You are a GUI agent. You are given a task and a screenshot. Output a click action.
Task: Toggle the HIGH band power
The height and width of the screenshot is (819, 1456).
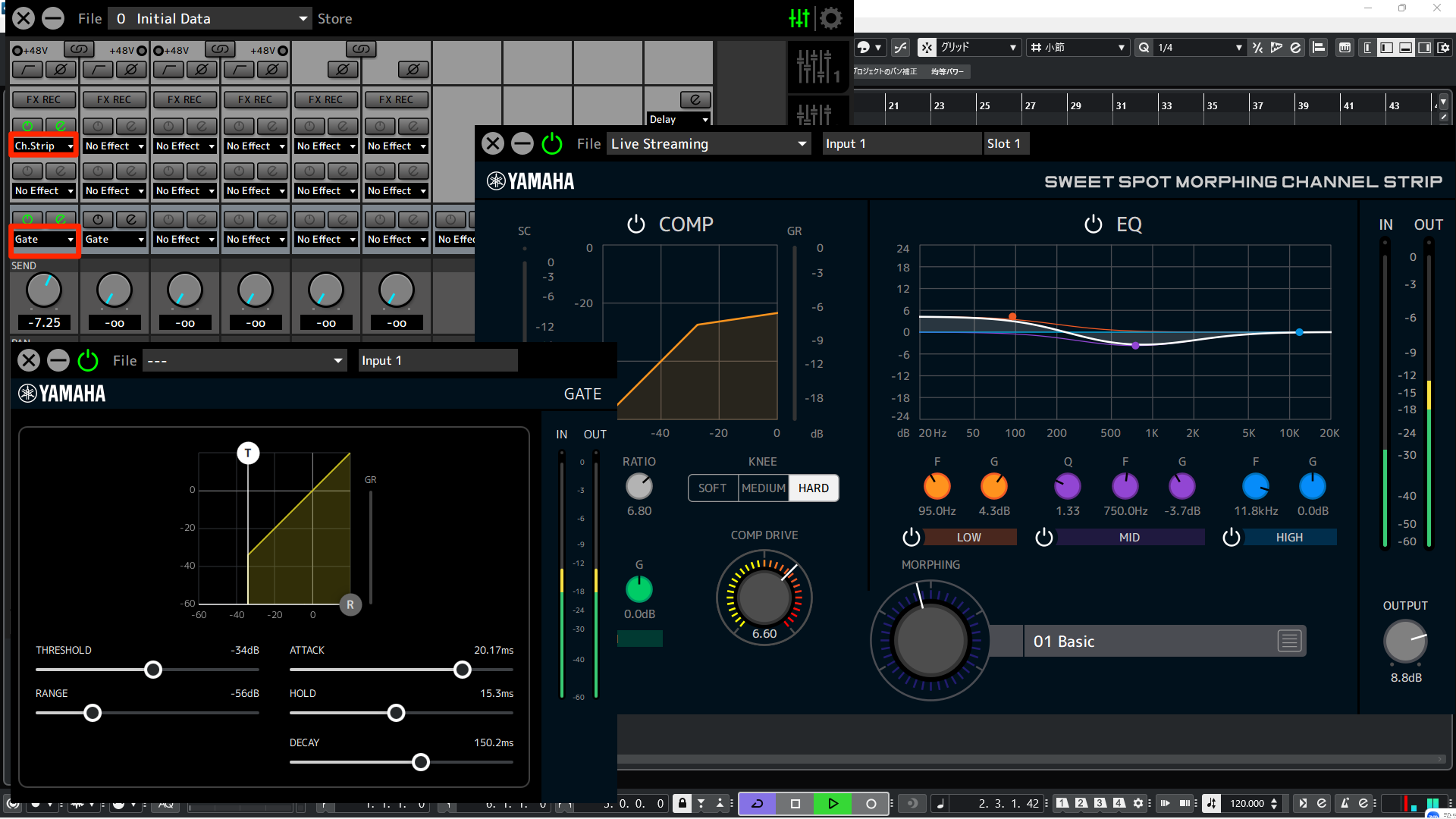click(1232, 538)
